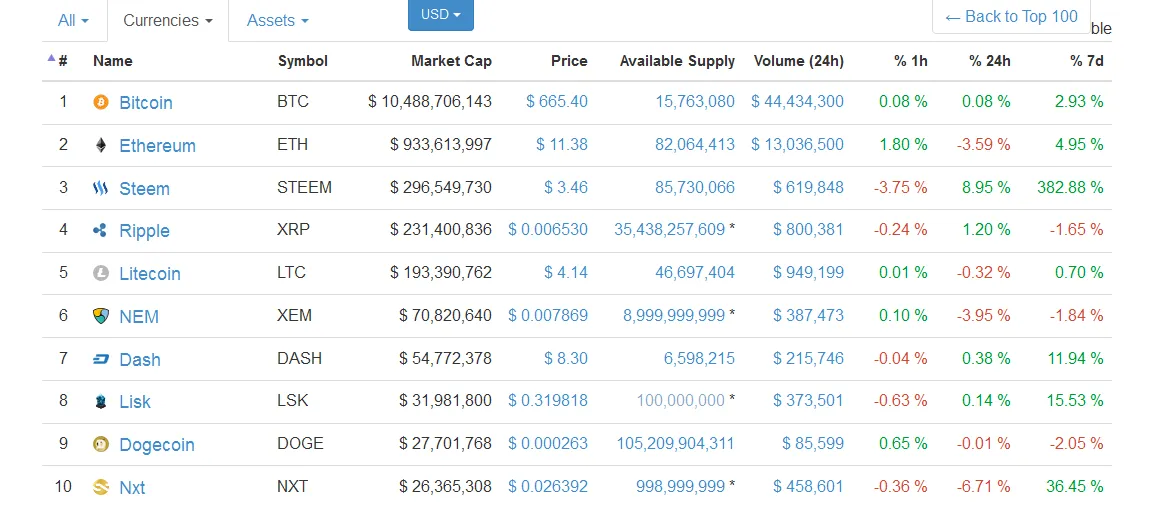Open the USD currency selector

pyautogui.click(x=441, y=15)
